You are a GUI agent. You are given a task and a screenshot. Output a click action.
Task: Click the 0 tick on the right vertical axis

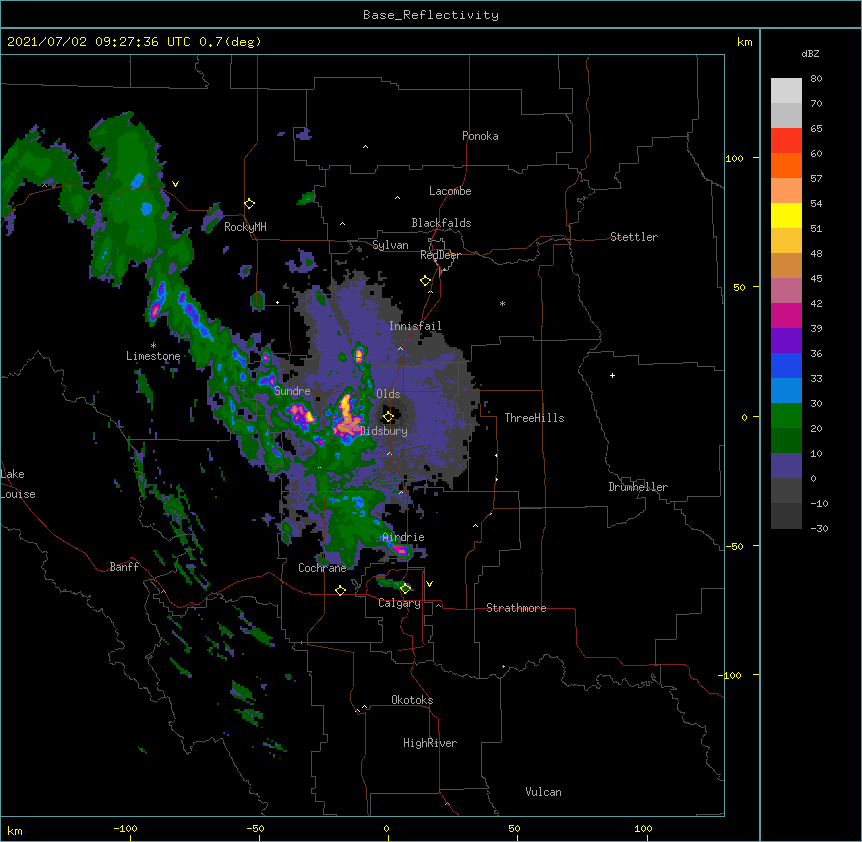[x=744, y=418]
